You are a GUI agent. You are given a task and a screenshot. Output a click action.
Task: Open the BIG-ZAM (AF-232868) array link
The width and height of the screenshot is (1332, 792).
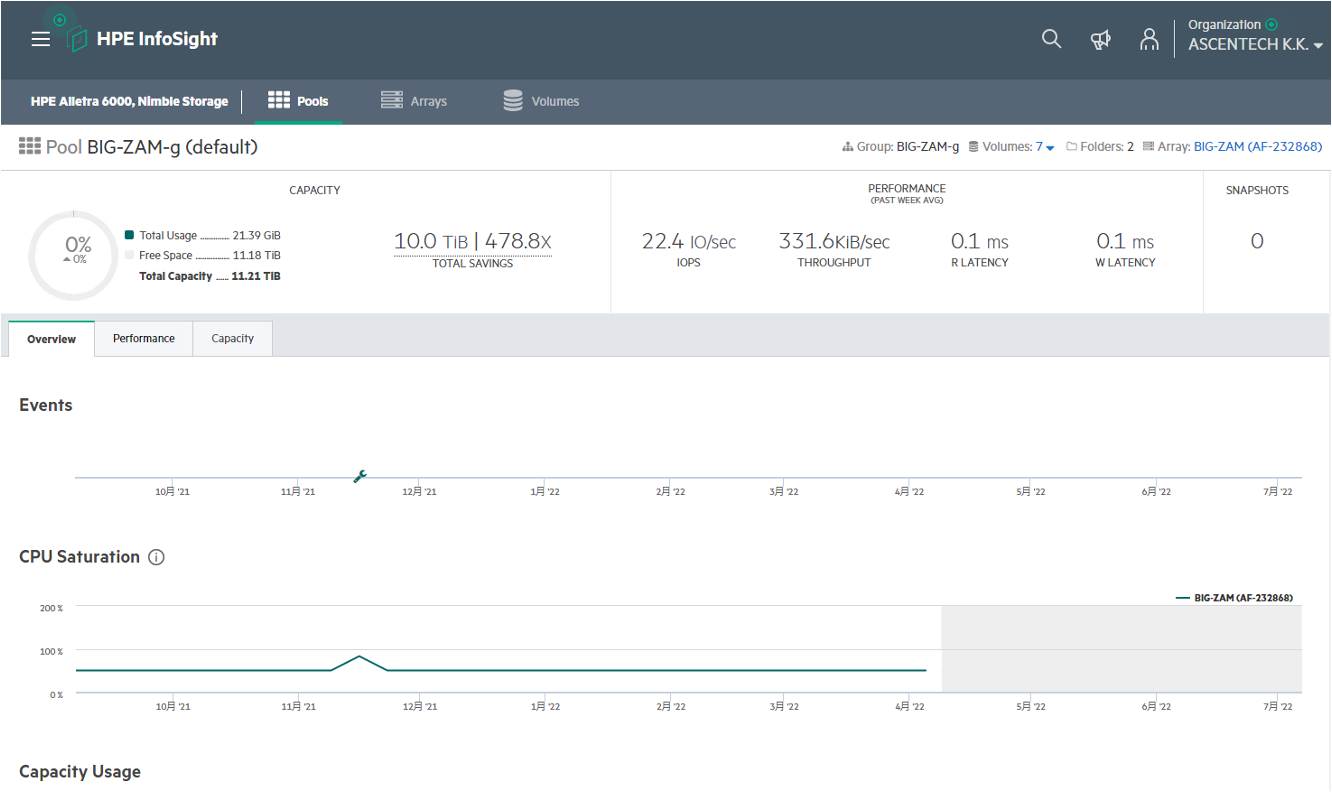coord(1258,147)
